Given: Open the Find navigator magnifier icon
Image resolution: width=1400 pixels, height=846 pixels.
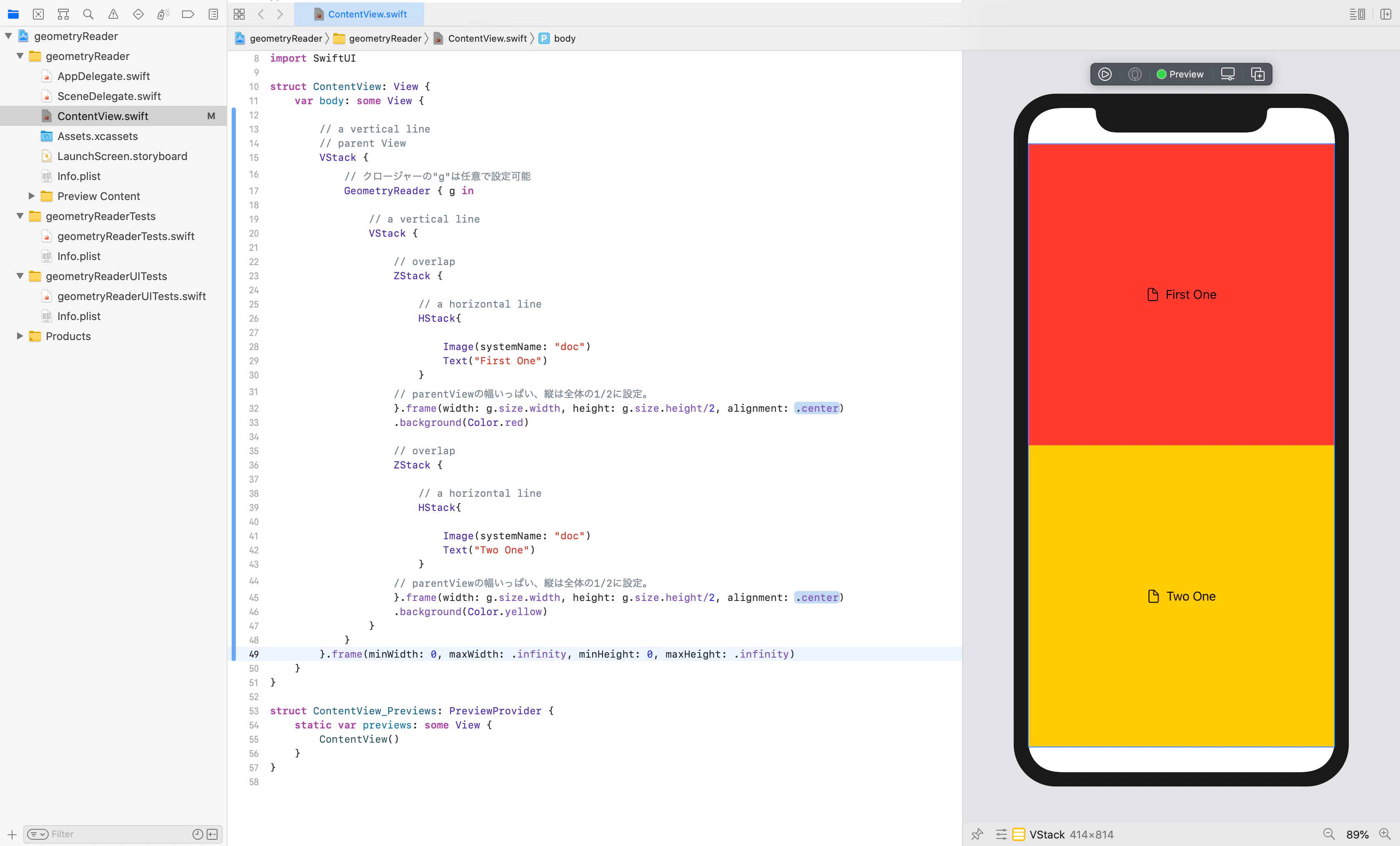Looking at the screenshot, I should [x=88, y=14].
